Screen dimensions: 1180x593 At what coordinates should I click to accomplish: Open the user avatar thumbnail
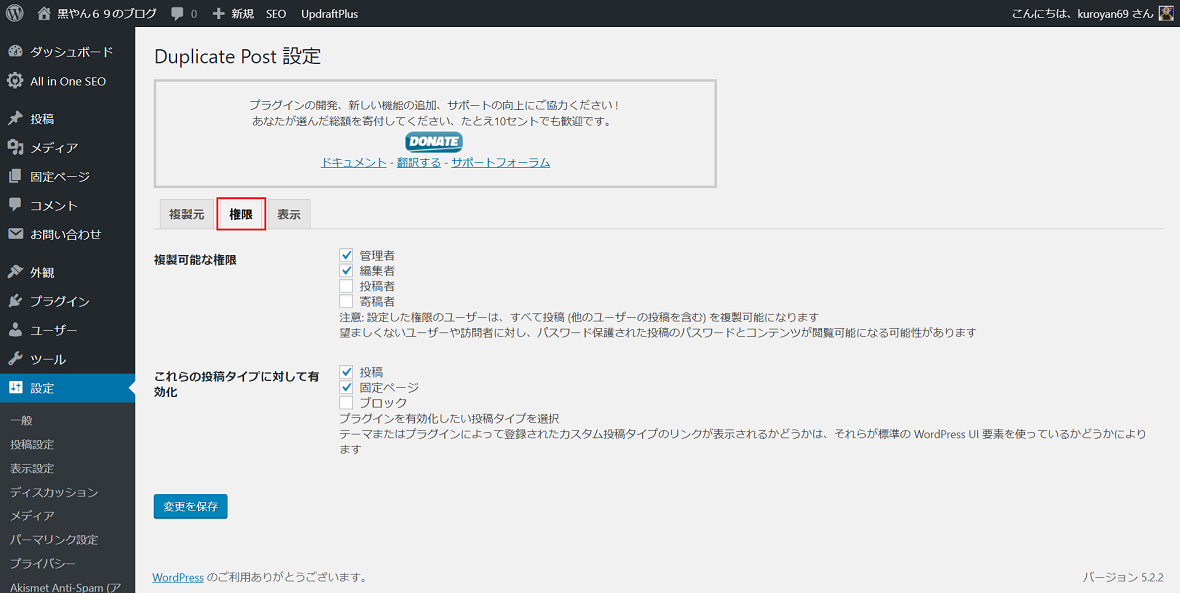pyautogui.click(x=1166, y=14)
